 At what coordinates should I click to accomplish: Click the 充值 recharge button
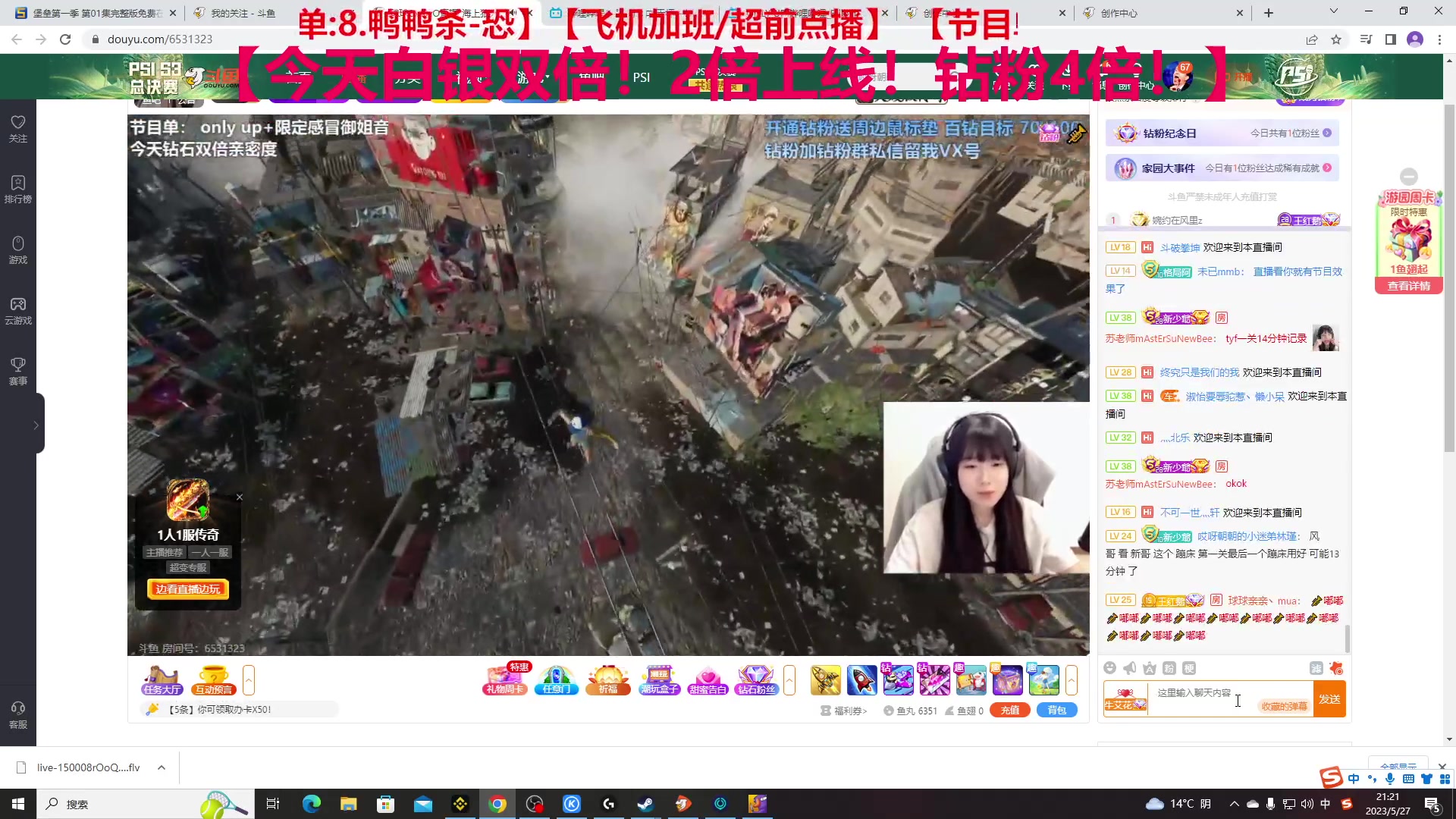click(x=1009, y=711)
